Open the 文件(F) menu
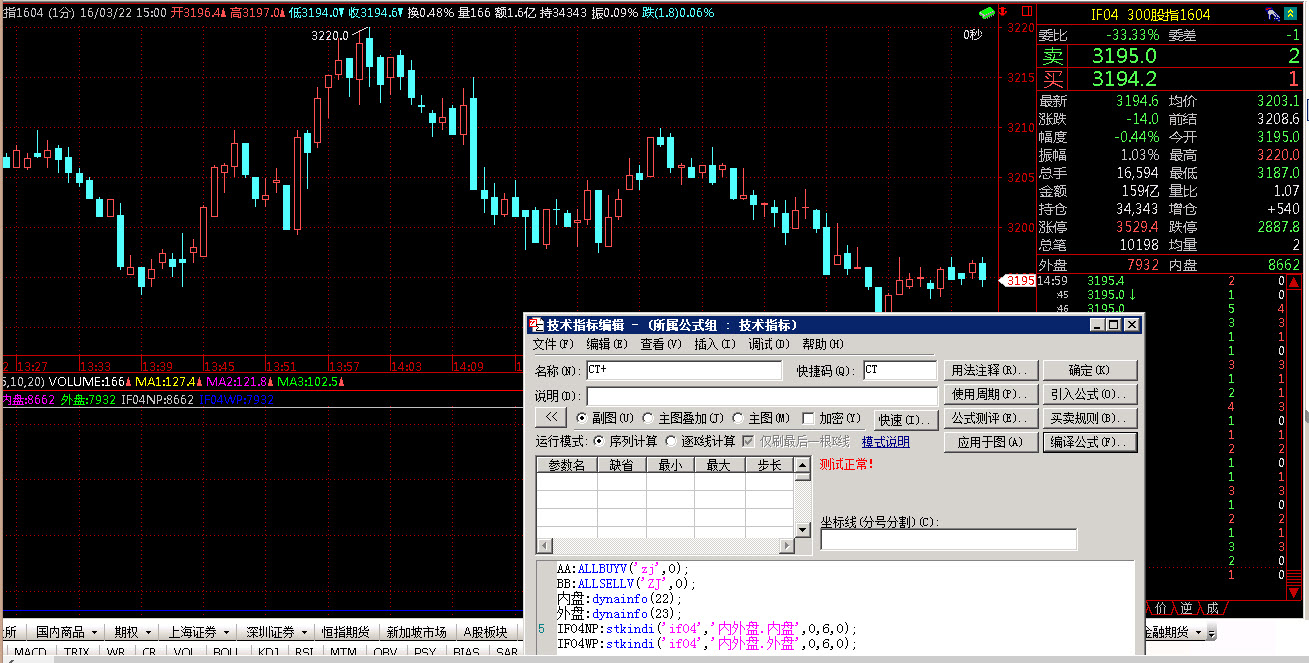 553,344
